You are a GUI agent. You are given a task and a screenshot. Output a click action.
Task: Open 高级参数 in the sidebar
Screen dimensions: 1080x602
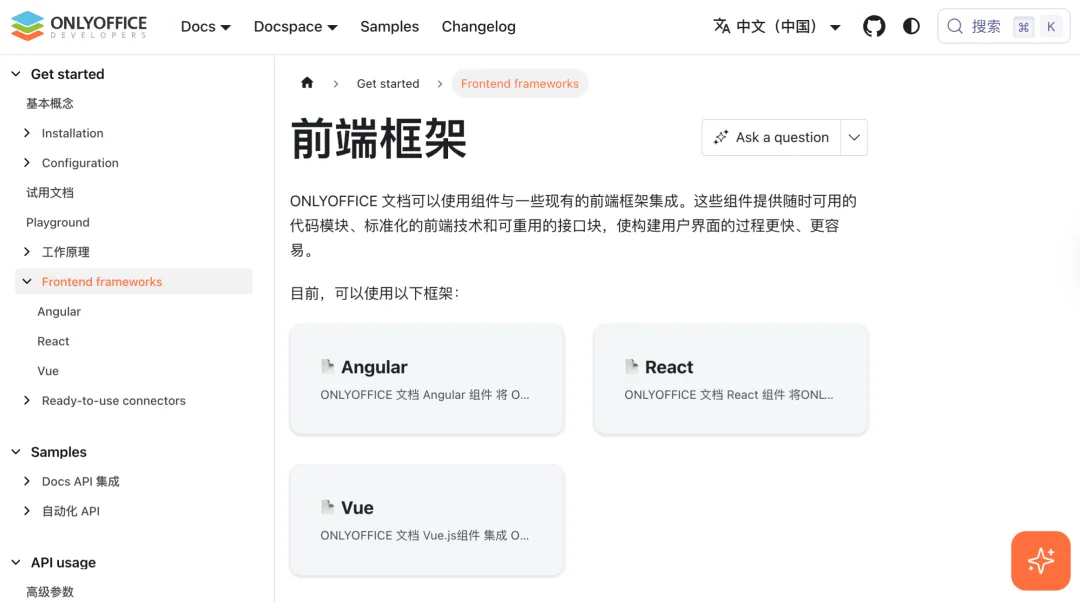50,592
